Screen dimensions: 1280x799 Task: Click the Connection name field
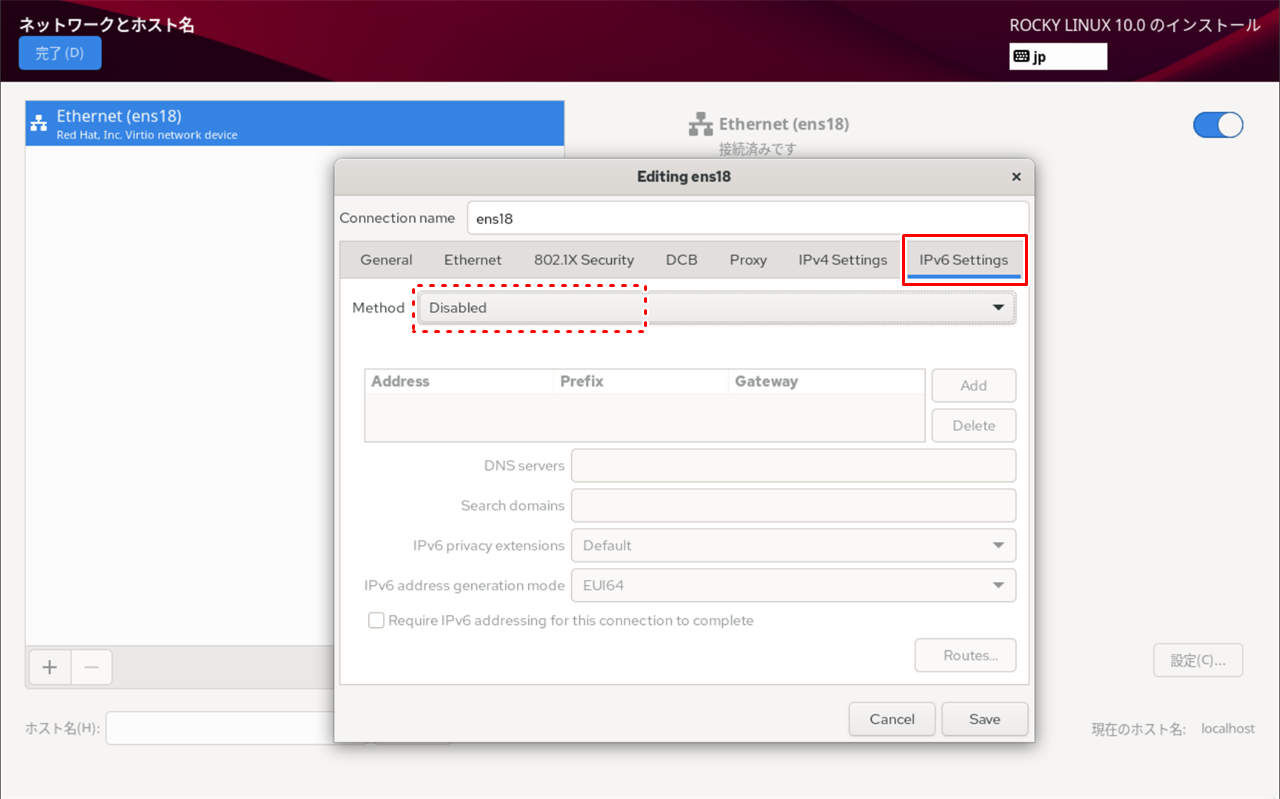[x=746, y=218]
